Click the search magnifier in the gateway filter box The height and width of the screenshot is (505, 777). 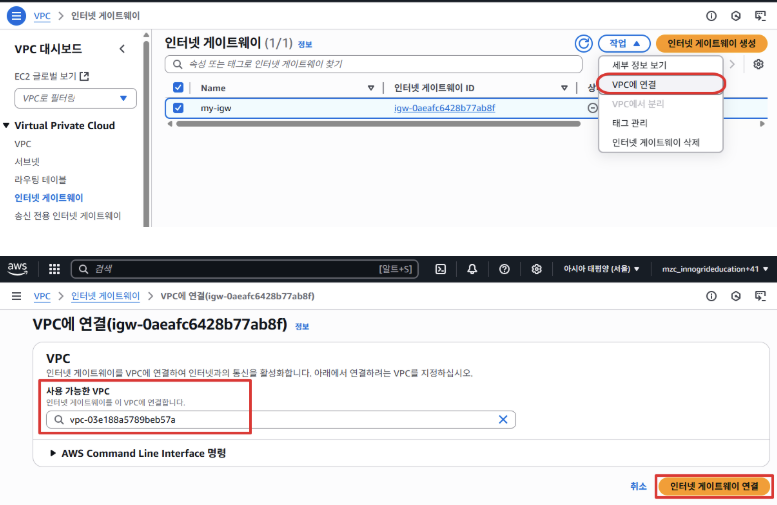pyautogui.click(x=177, y=64)
